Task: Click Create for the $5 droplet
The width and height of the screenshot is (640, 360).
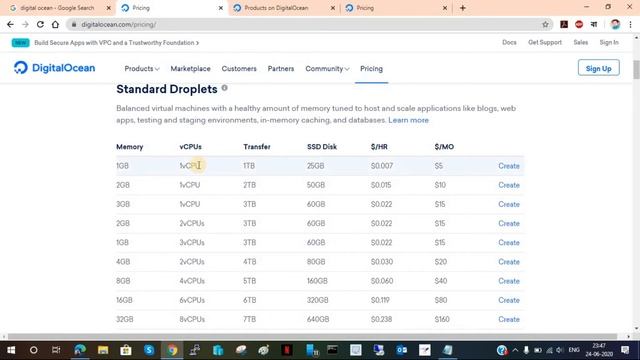Action: click(509, 166)
